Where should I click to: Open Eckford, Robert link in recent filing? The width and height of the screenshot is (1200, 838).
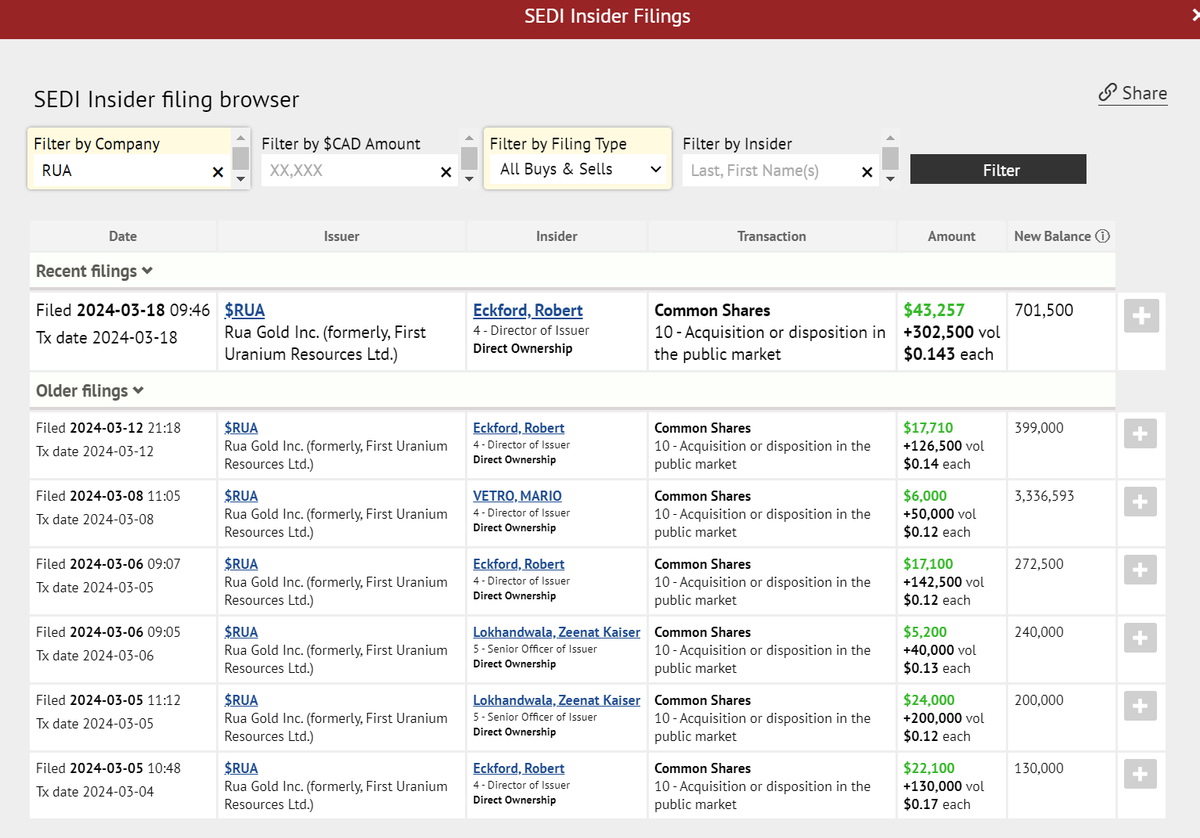(x=528, y=311)
